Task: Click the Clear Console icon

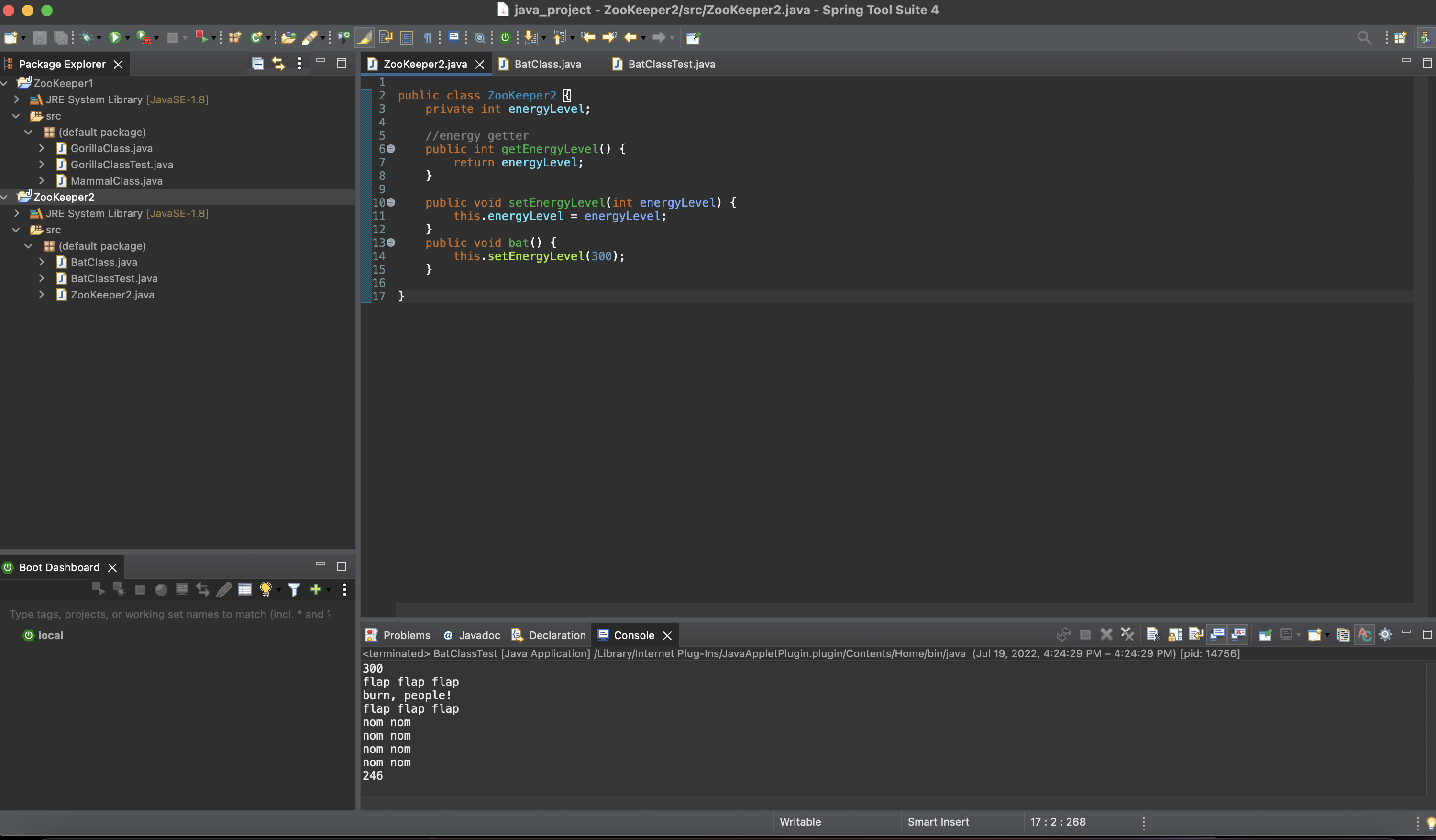Action: click(1153, 634)
